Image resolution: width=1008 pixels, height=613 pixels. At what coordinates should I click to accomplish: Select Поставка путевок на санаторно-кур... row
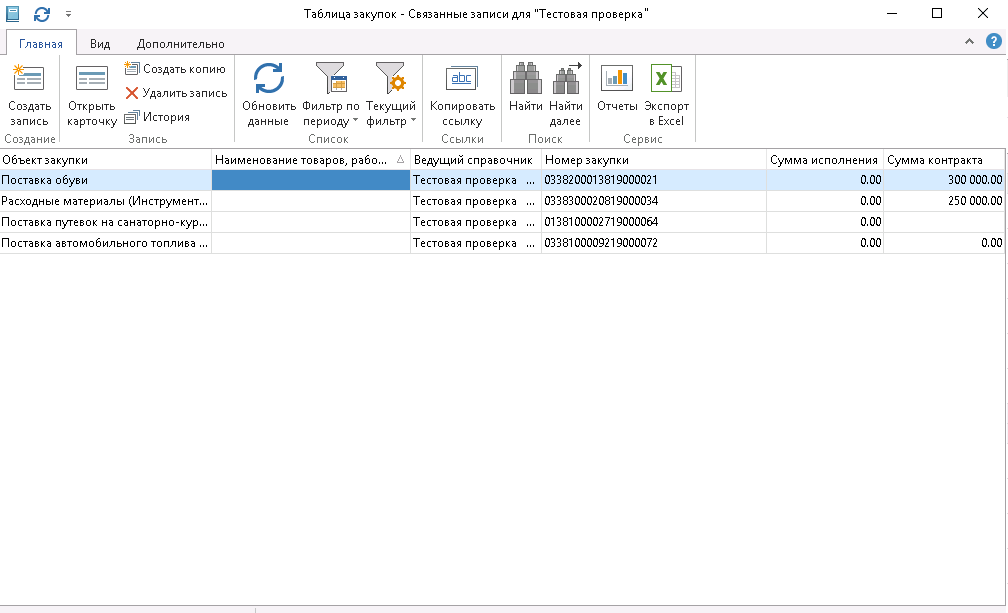502,222
